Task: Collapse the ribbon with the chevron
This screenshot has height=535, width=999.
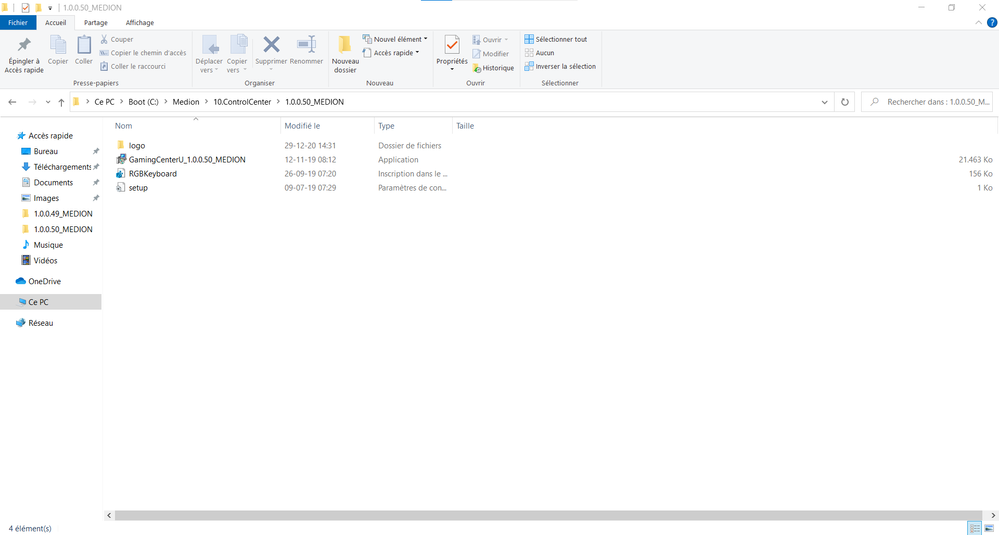Action: click(979, 22)
